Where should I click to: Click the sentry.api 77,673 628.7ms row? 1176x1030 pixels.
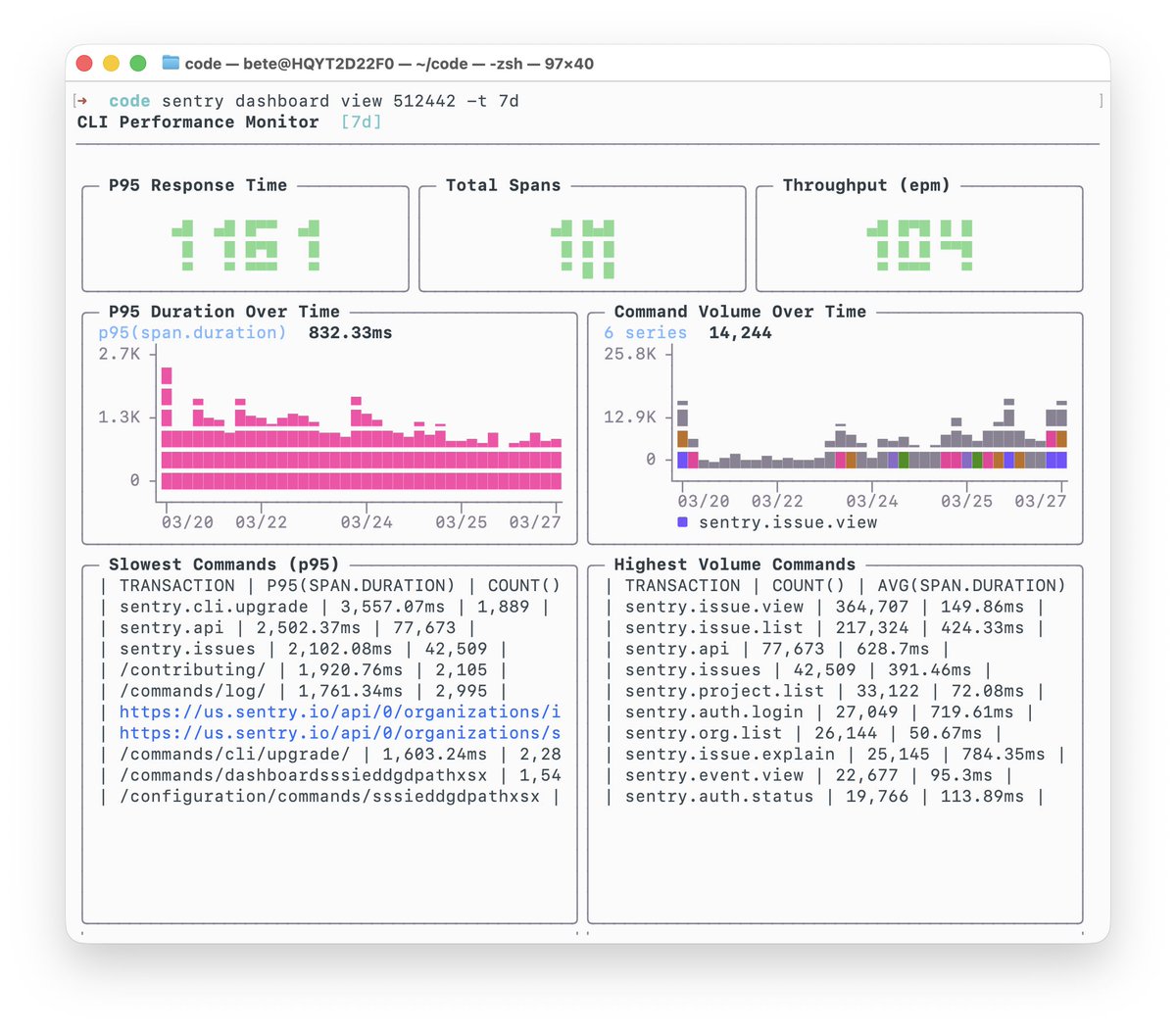click(777, 649)
